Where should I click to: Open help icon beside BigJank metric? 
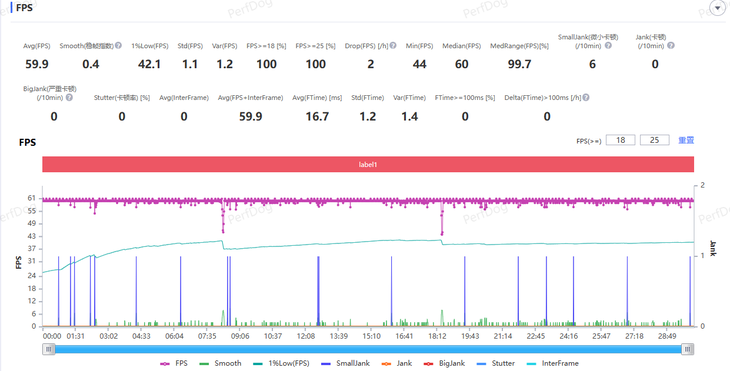(69, 98)
